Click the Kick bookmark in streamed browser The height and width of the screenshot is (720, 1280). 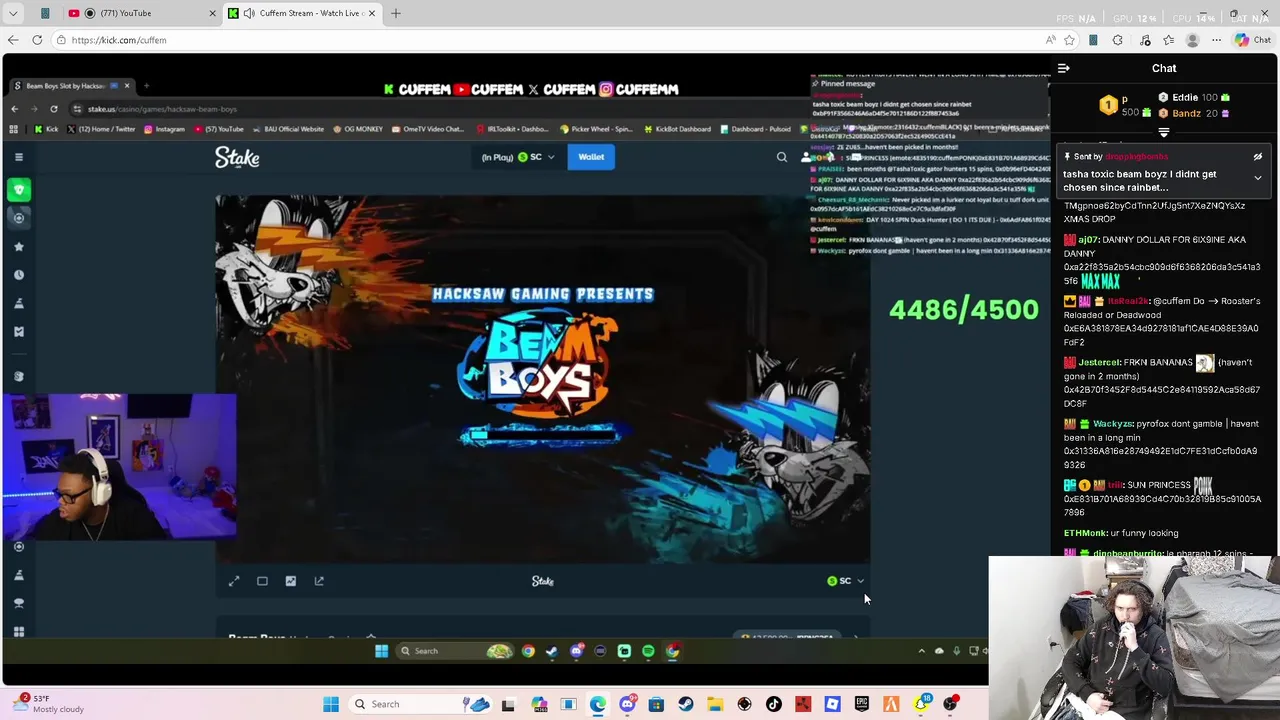coord(48,129)
